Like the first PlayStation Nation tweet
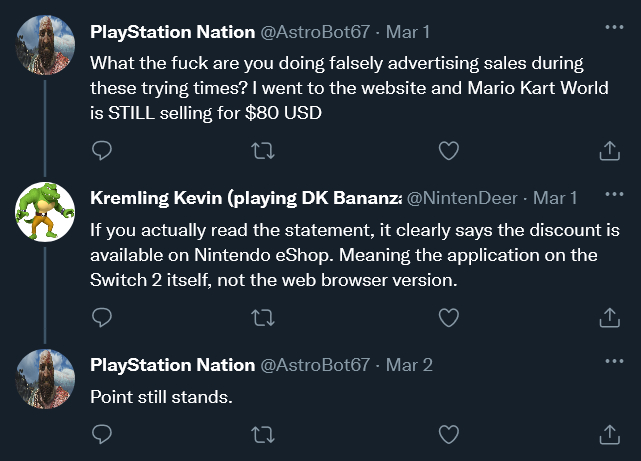The height and width of the screenshot is (461, 641). coord(449,151)
